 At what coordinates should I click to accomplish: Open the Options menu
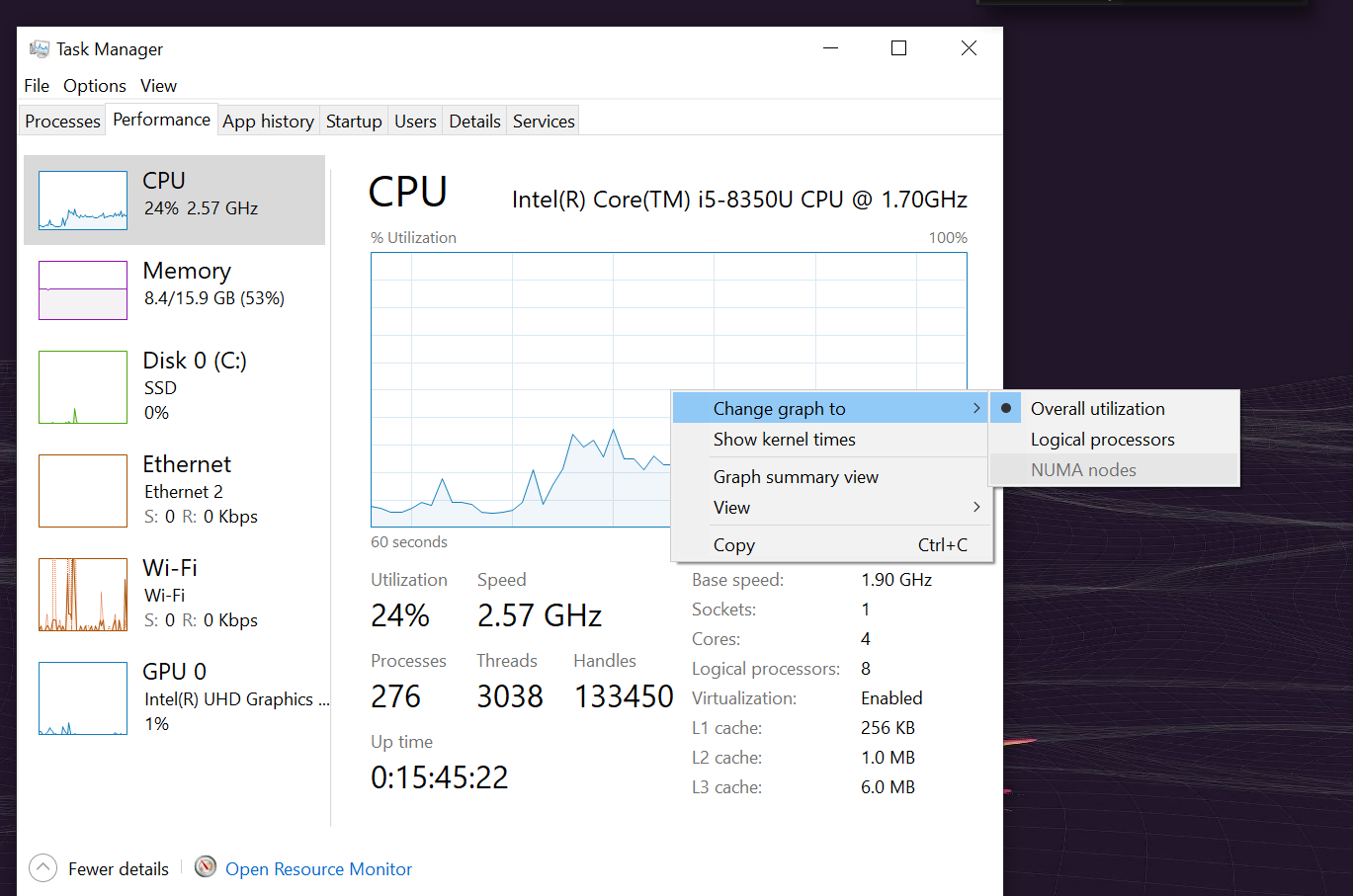(x=94, y=86)
